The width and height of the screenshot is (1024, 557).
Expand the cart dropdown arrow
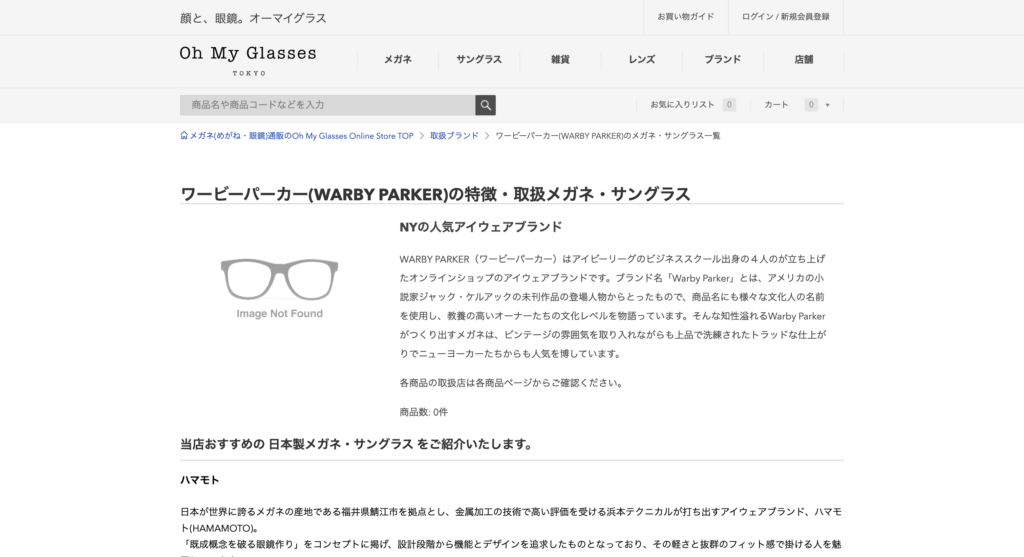[827, 105]
